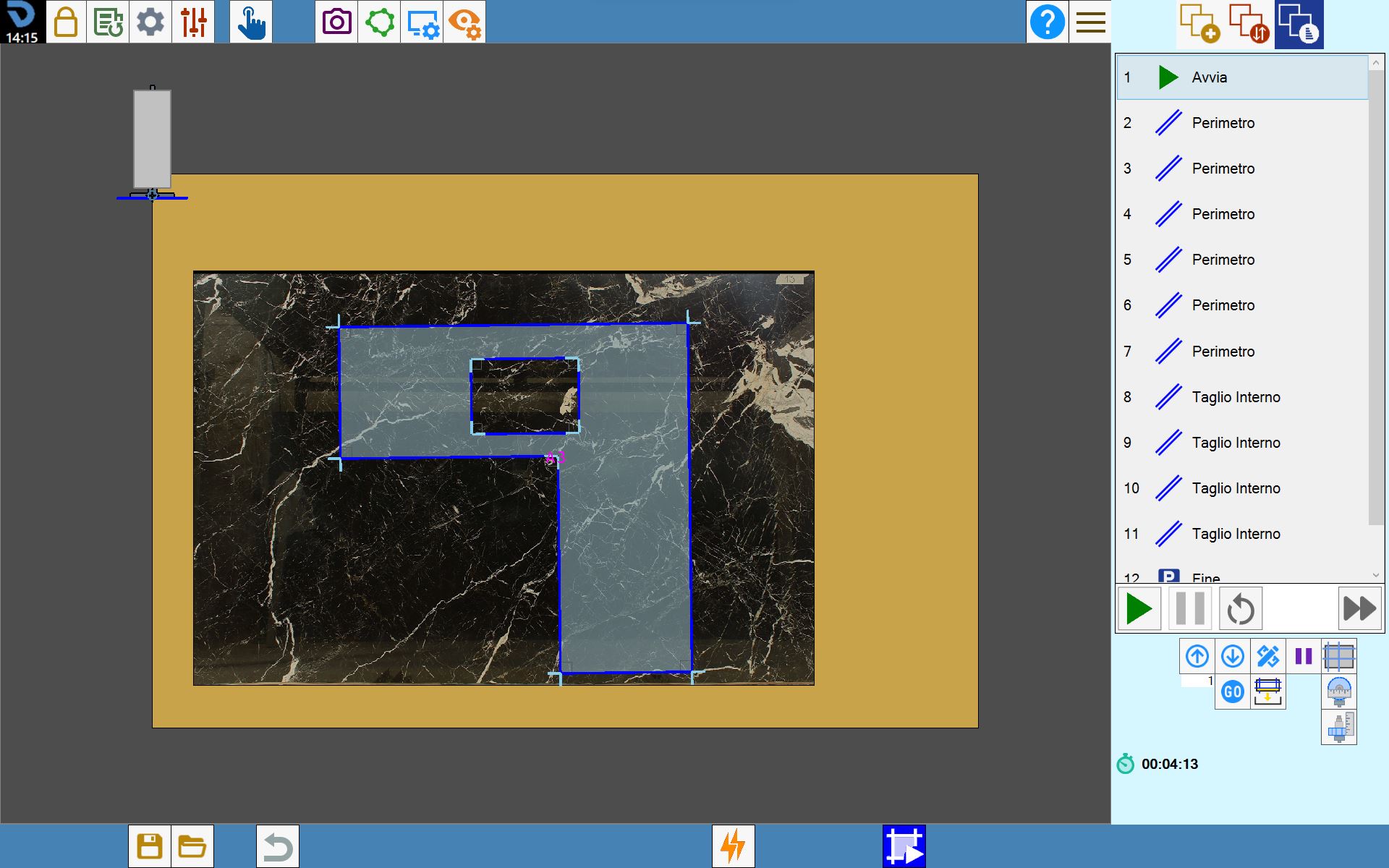The height and width of the screenshot is (868, 1389).
Task: Save with the floppy disk icon
Action: [150, 846]
